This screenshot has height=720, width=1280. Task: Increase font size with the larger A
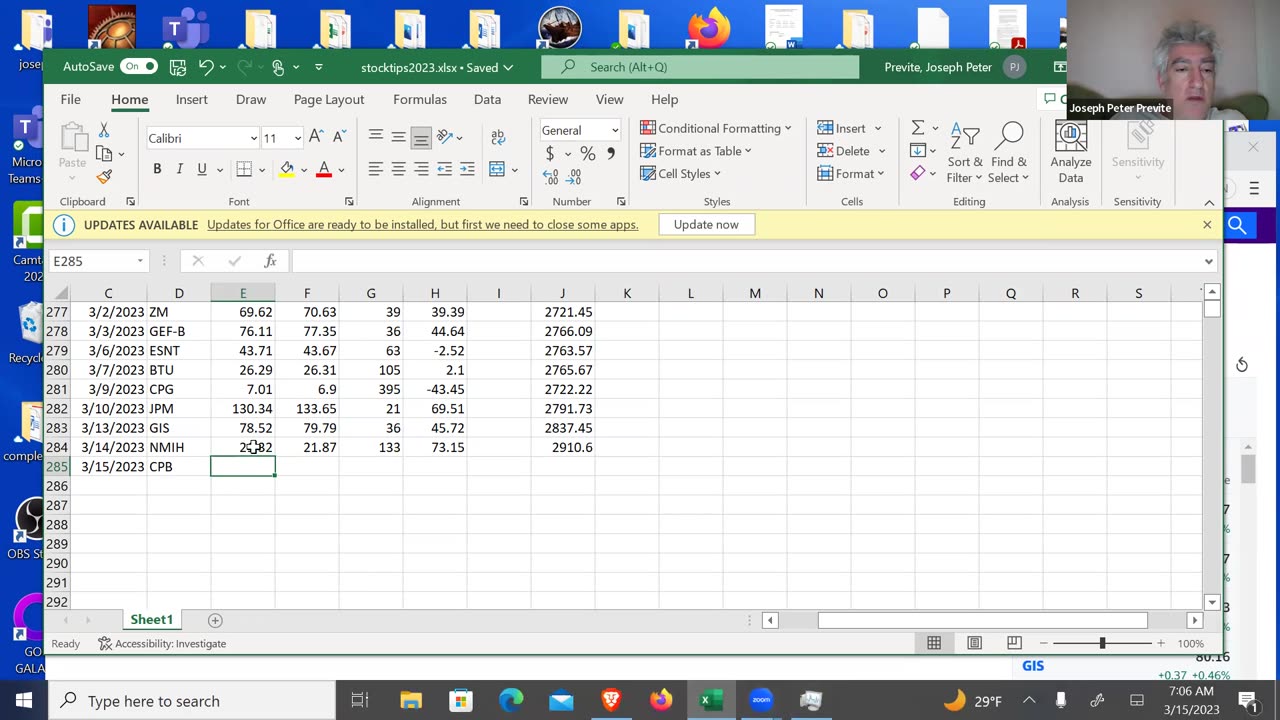316,137
